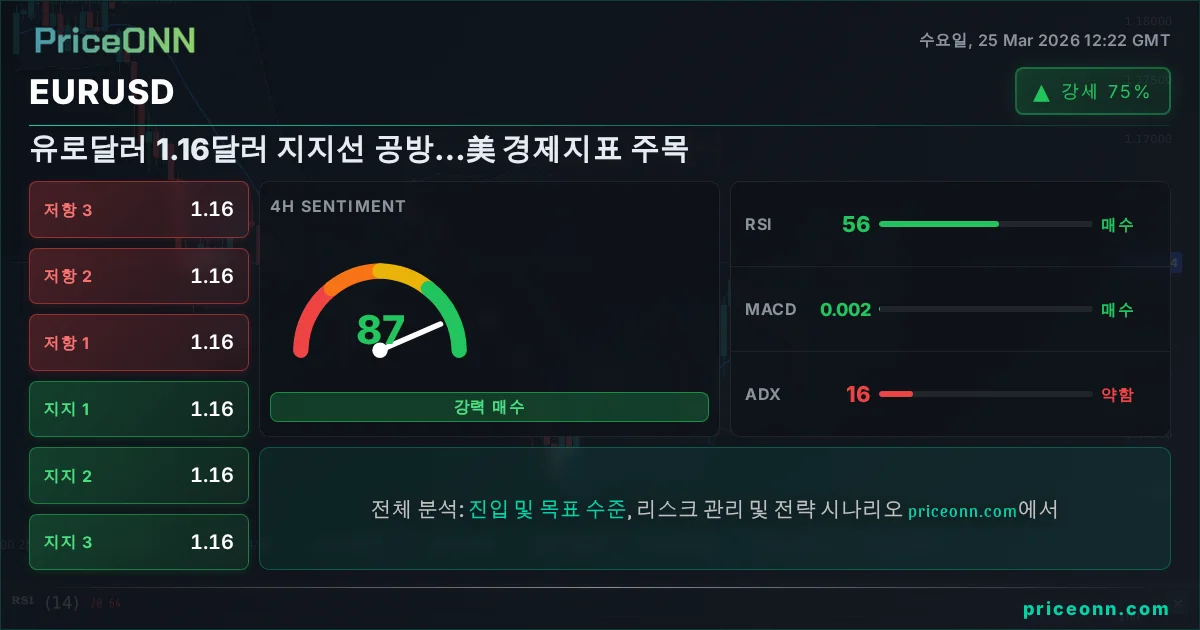Click the EURUSD symbol title
This screenshot has height=630, width=1200.
pyautogui.click(x=102, y=93)
